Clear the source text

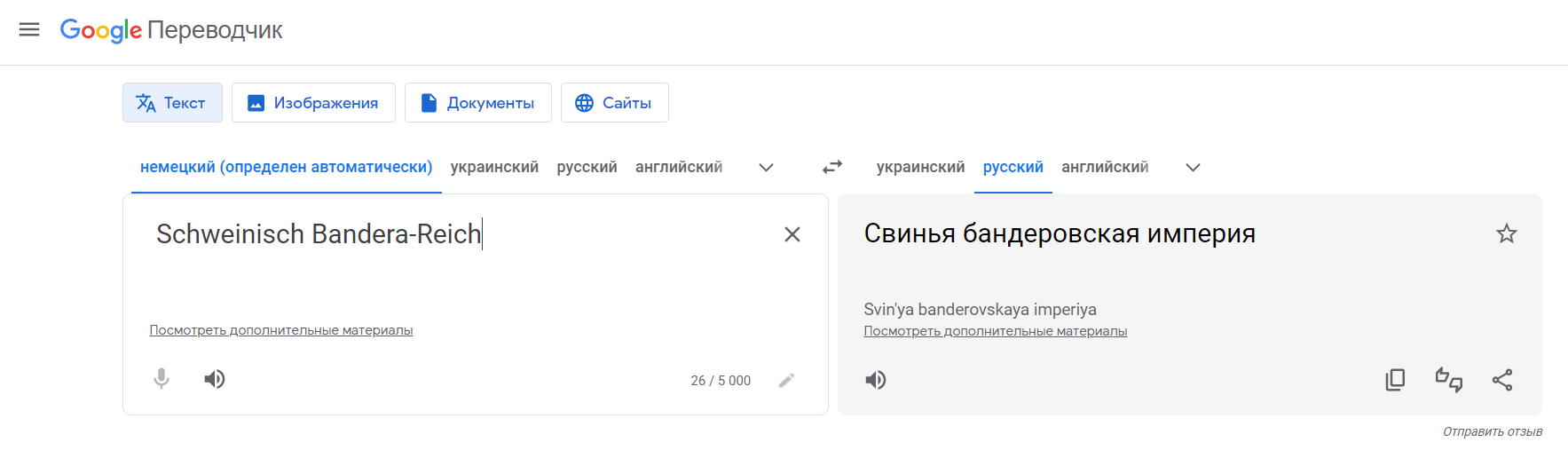point(792,234)
